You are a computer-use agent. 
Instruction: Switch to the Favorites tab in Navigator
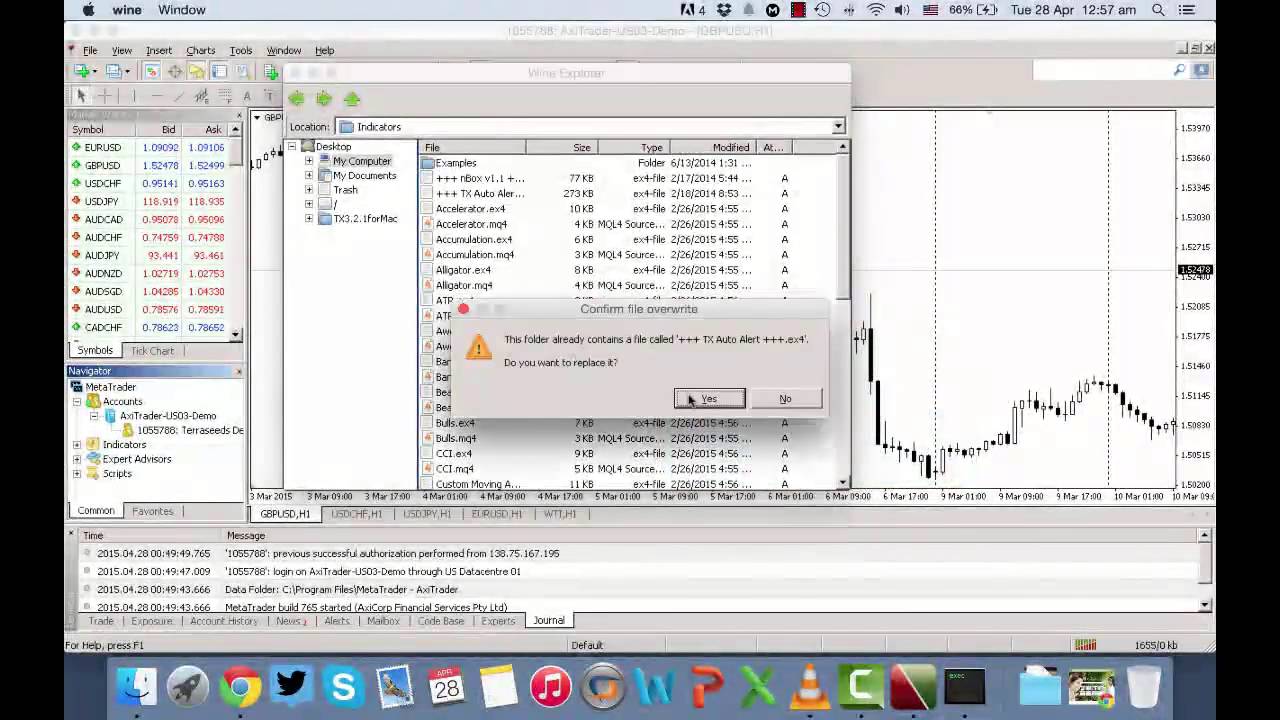click(152, 511)
